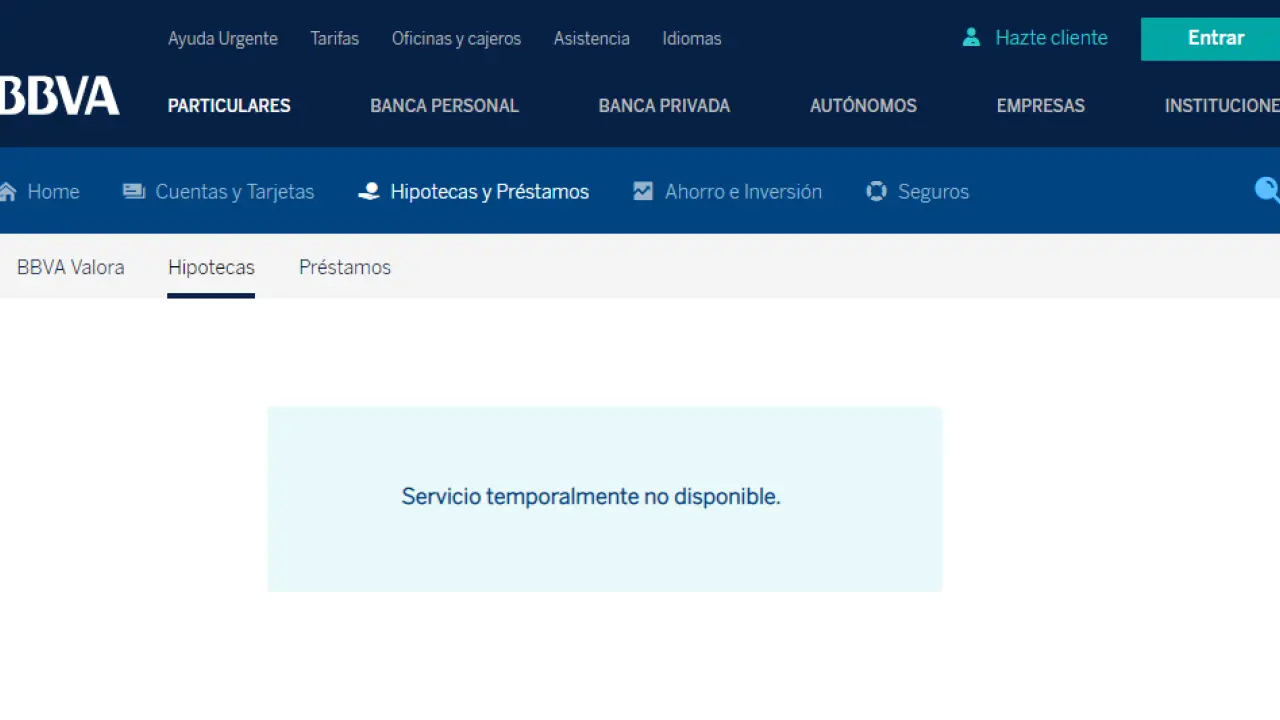Click the Ahorro e Inversión chart icon
The height and width of the screenshot is (720, 1280).
point(643,191)
